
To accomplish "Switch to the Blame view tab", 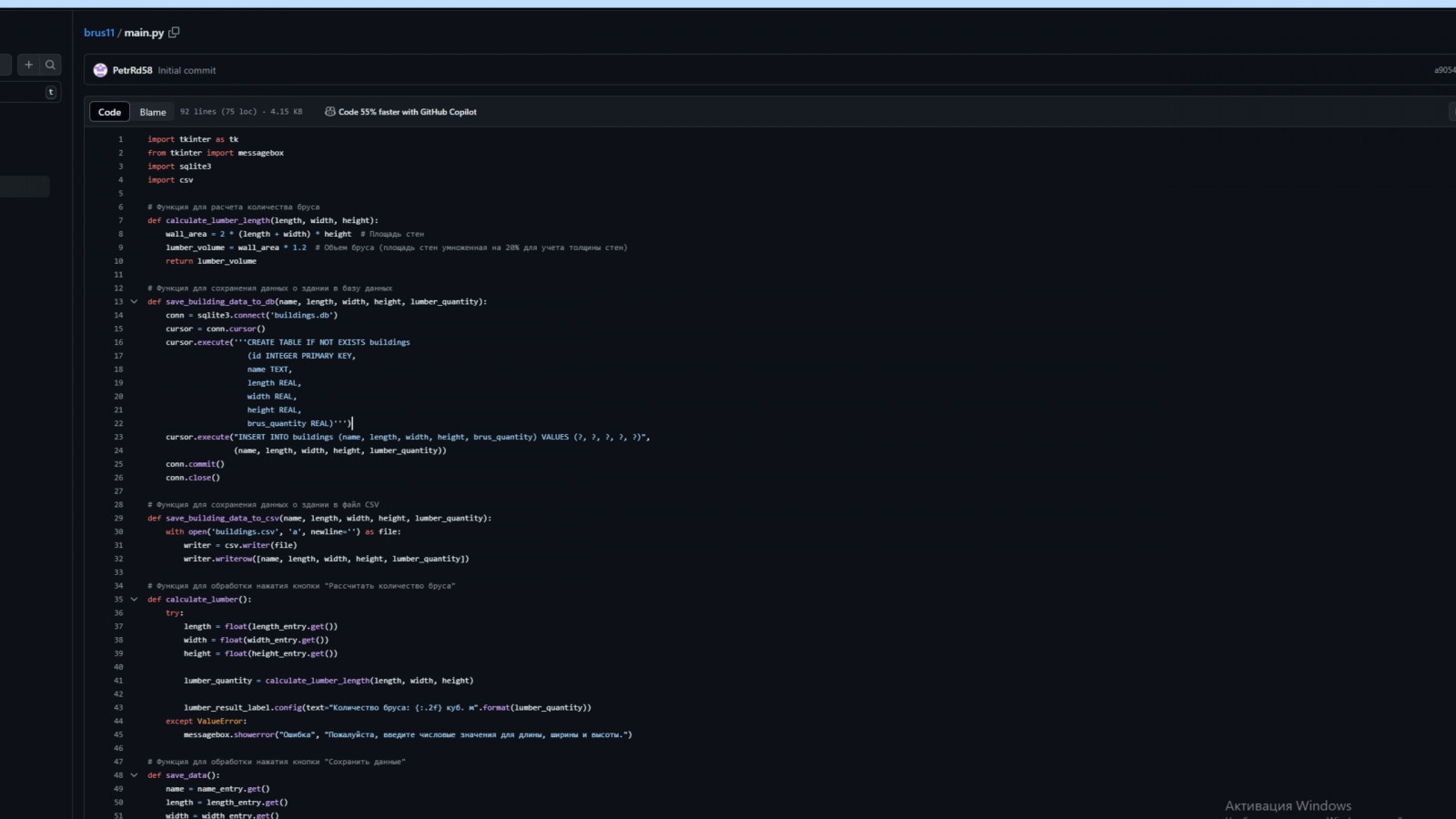I will (153, 112).
